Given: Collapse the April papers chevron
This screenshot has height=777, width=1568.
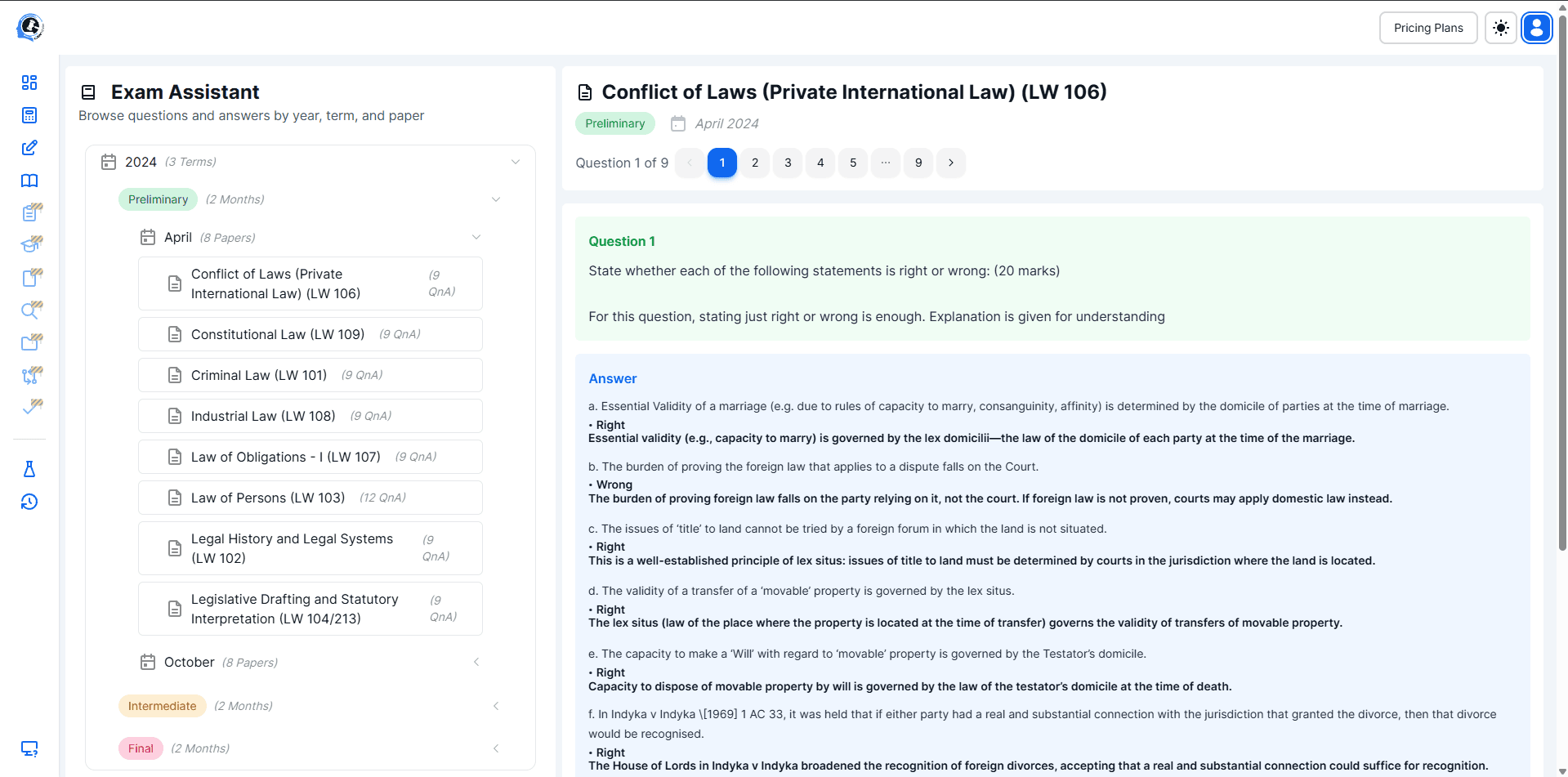Looking at the screenshot, I should (x=476, y=237).
